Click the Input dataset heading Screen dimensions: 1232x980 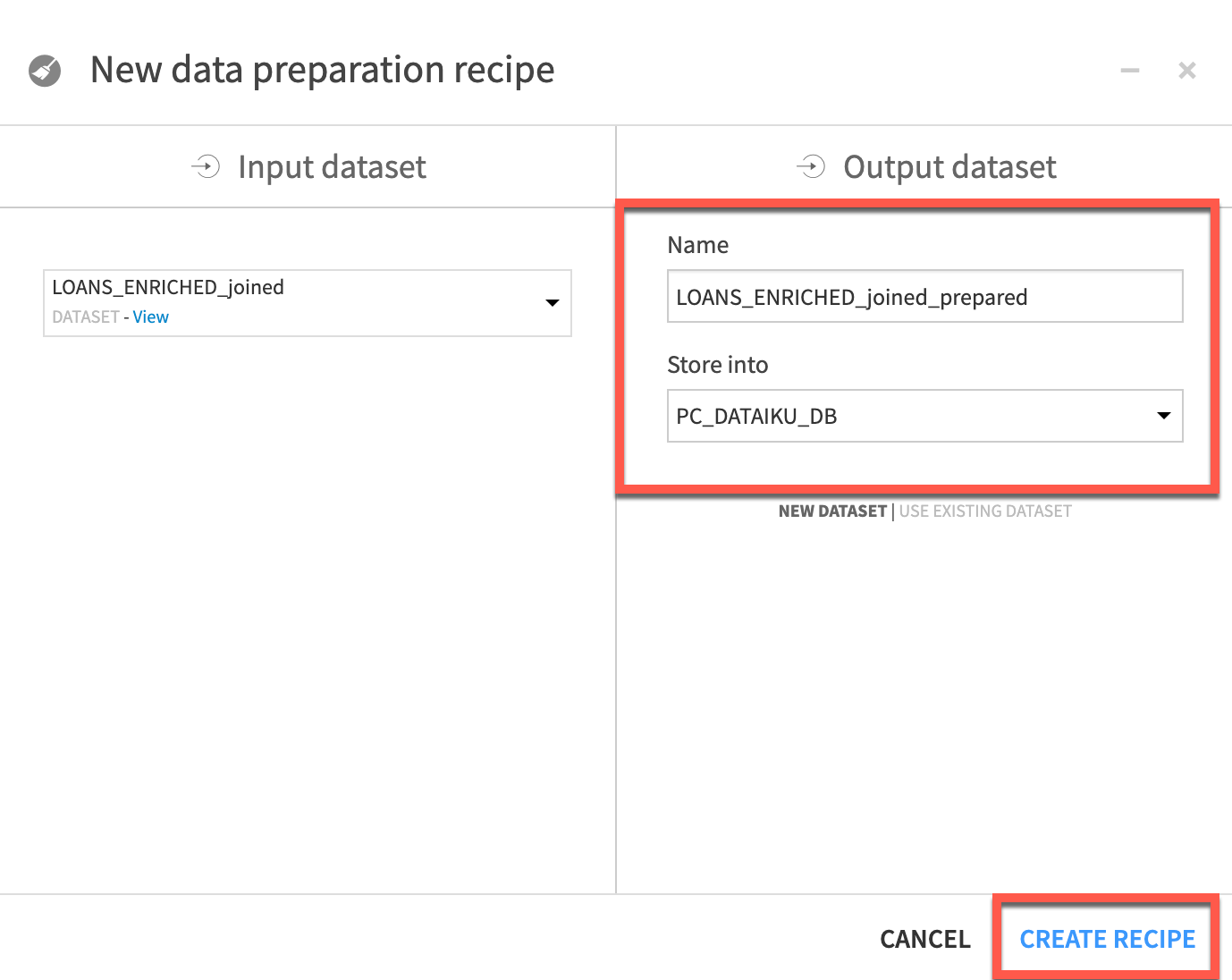pos(332,167)
